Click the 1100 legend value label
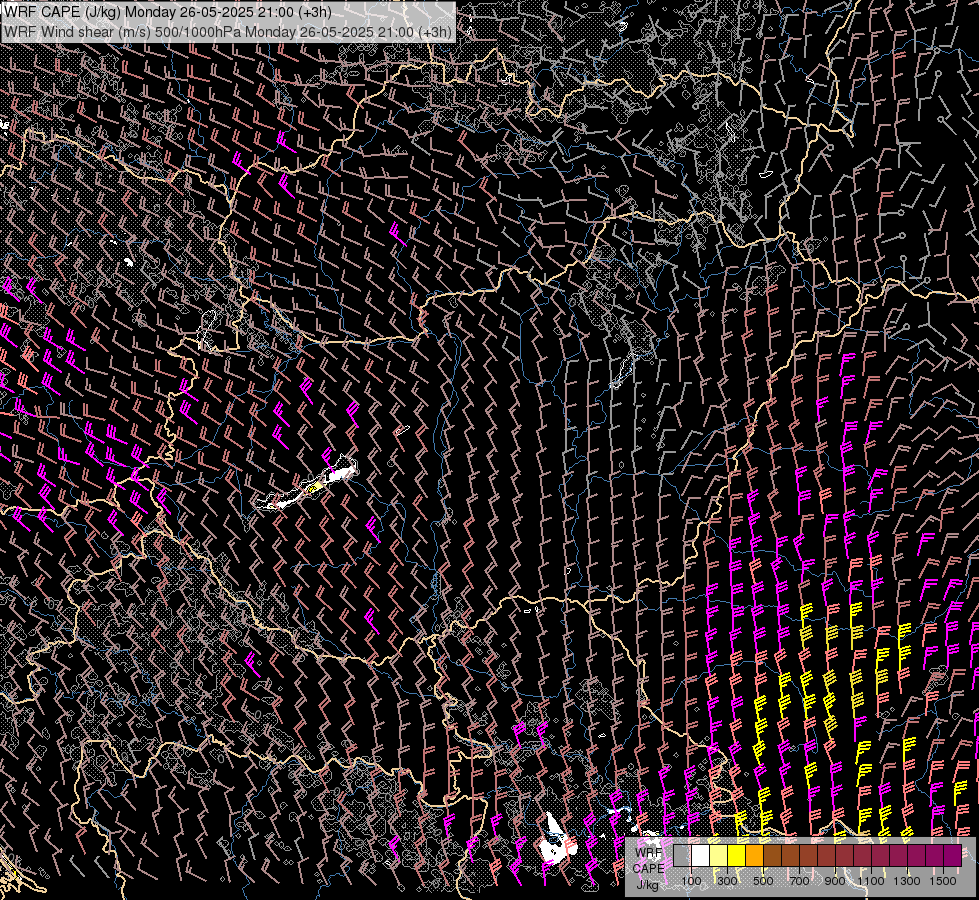This screenshot has height=900, width=979. (x=870, y=881)
